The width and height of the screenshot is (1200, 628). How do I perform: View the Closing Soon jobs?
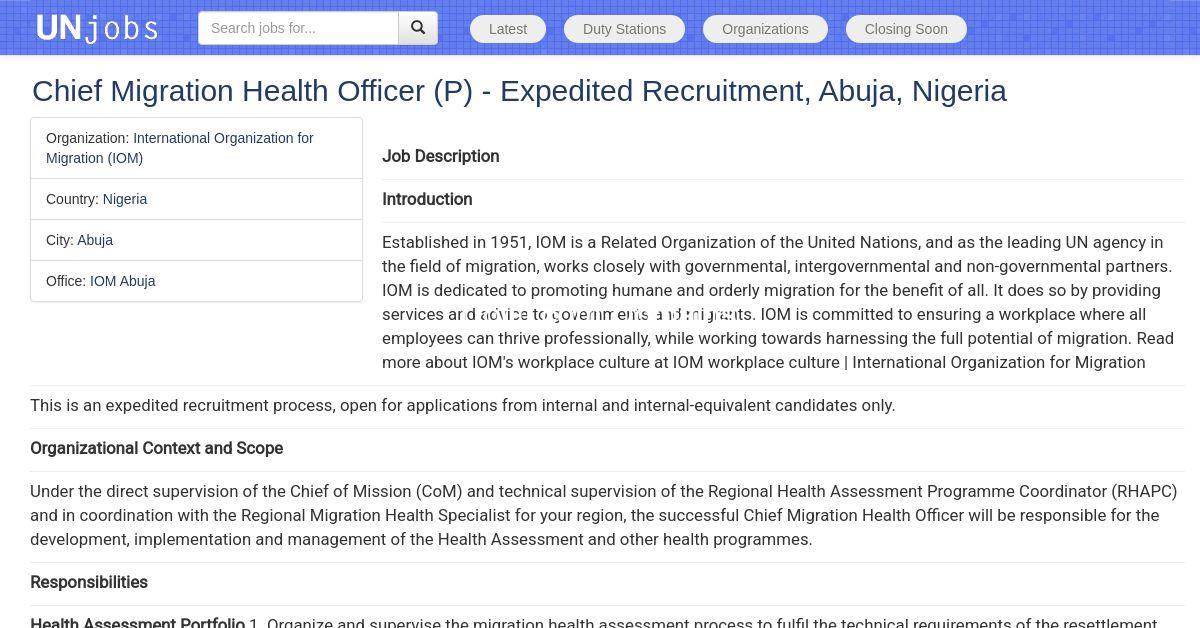tap(906, 29)
